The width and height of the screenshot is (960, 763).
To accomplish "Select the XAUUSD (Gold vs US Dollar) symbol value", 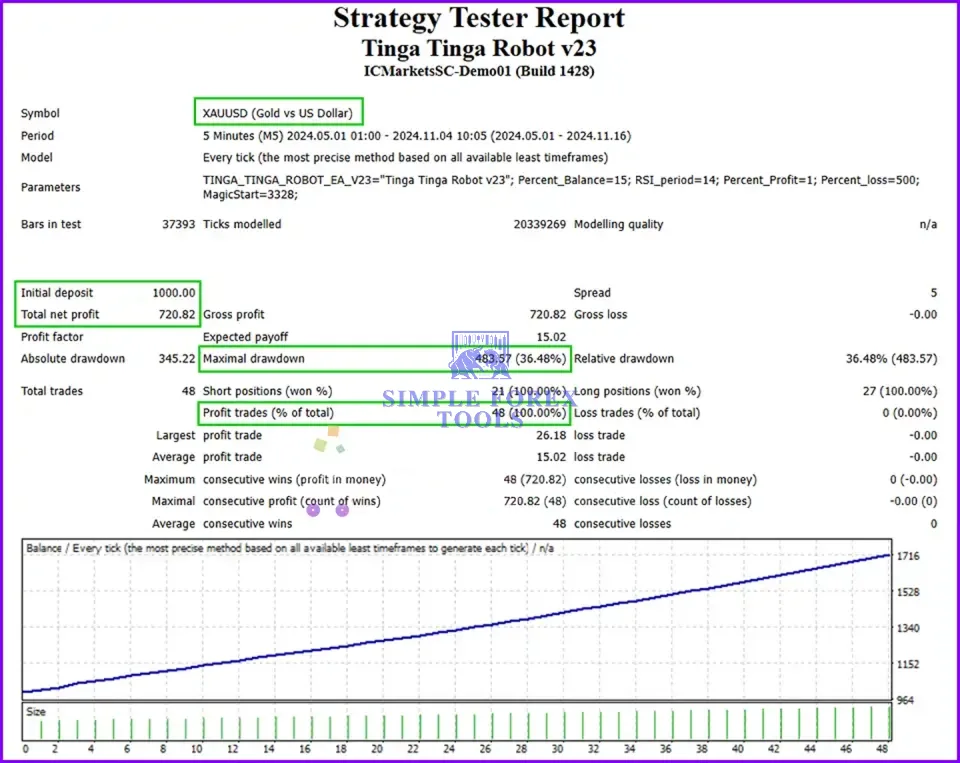I will tap(278, 113).
